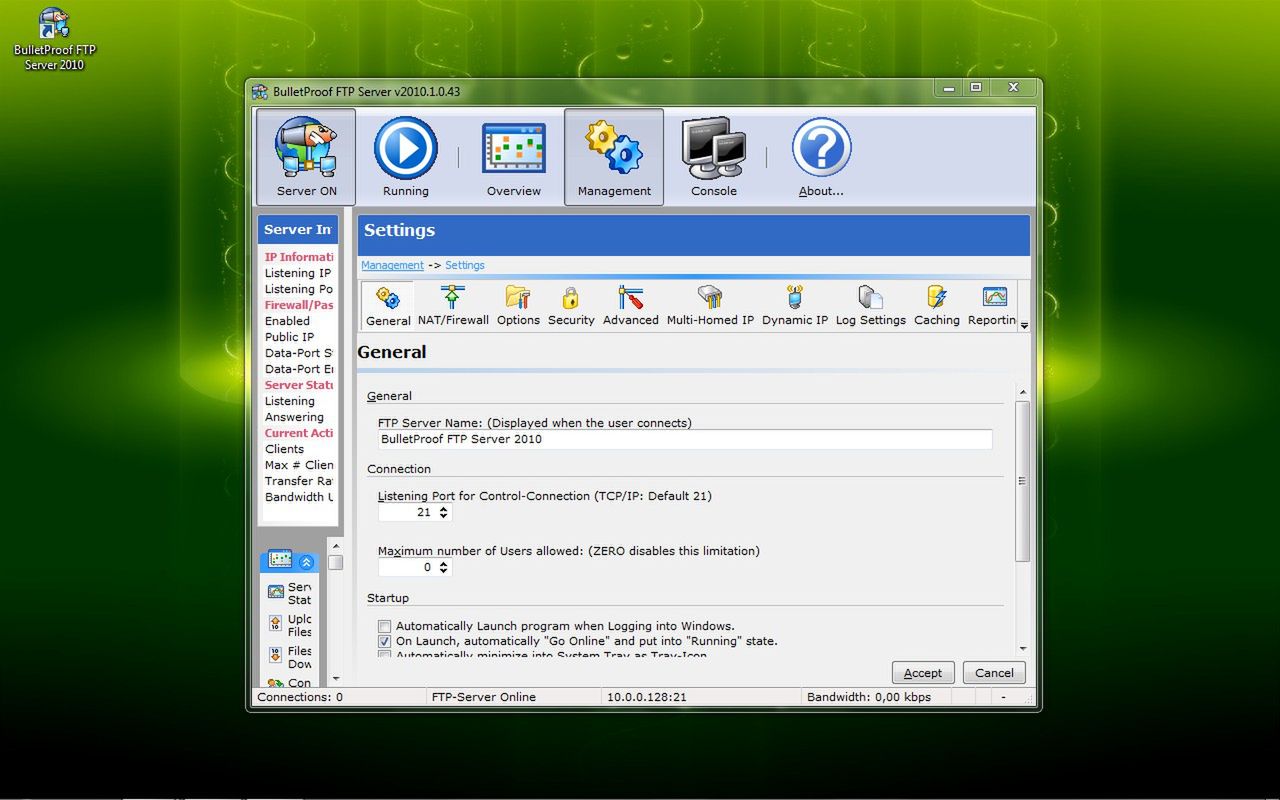The width and height of the screenshot is (1280, 800).
Task: Click the Connections: 0 status bar entry
Action: [x=300, y=697]
